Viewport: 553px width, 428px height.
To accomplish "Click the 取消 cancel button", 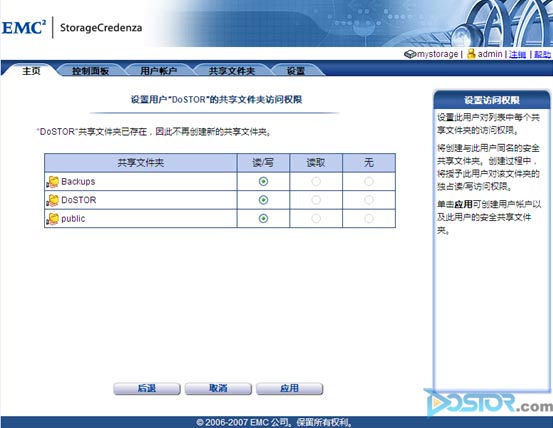I will [218, 389].
